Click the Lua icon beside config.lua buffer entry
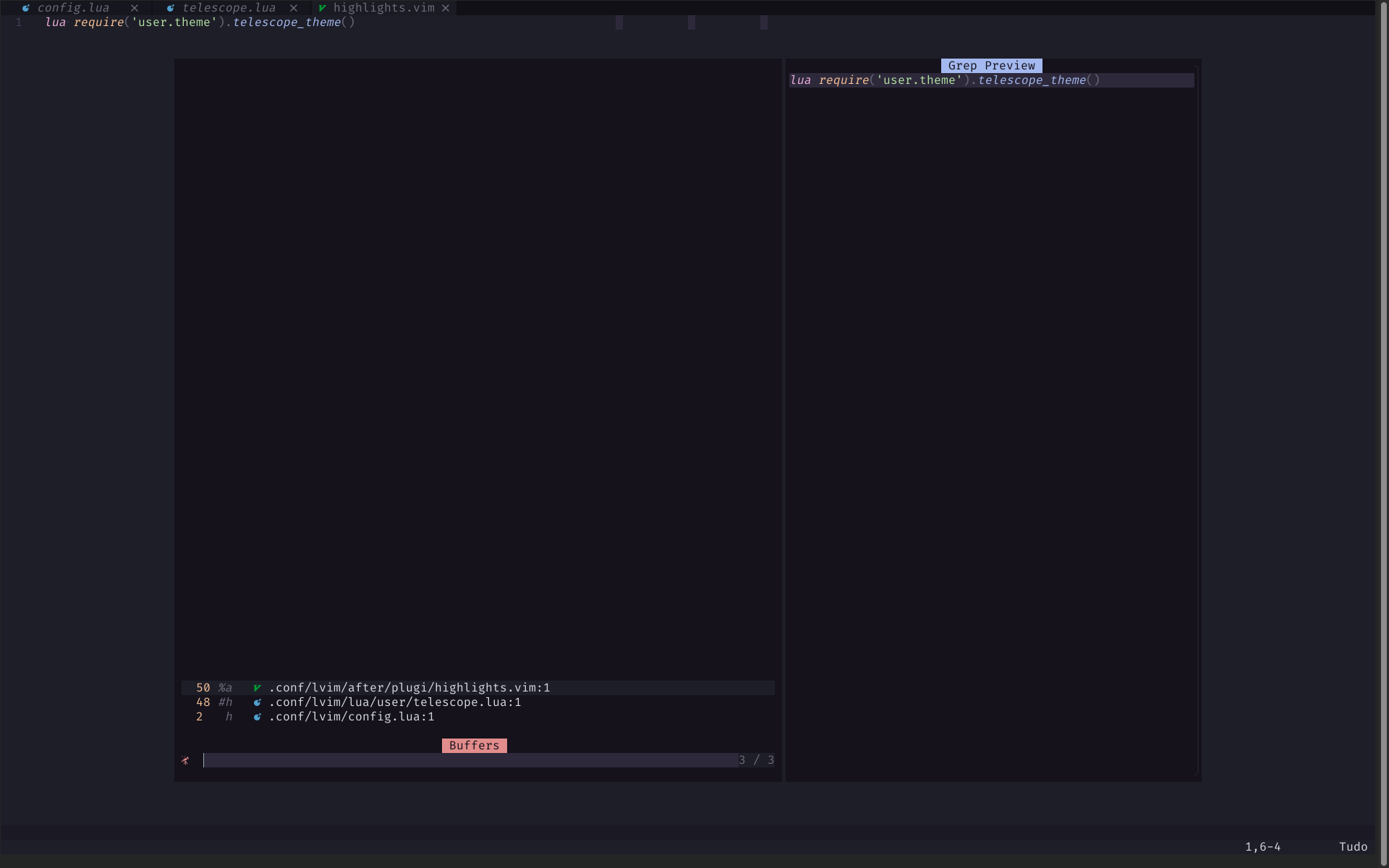The image size is (1389, 868). (257, 717)
